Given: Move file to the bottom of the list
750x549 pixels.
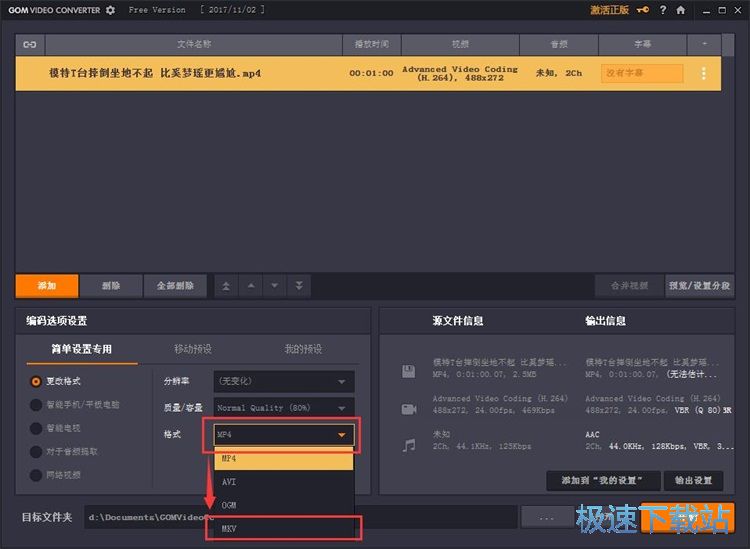Looking at the screenshot, I should [x=299, y=286].
